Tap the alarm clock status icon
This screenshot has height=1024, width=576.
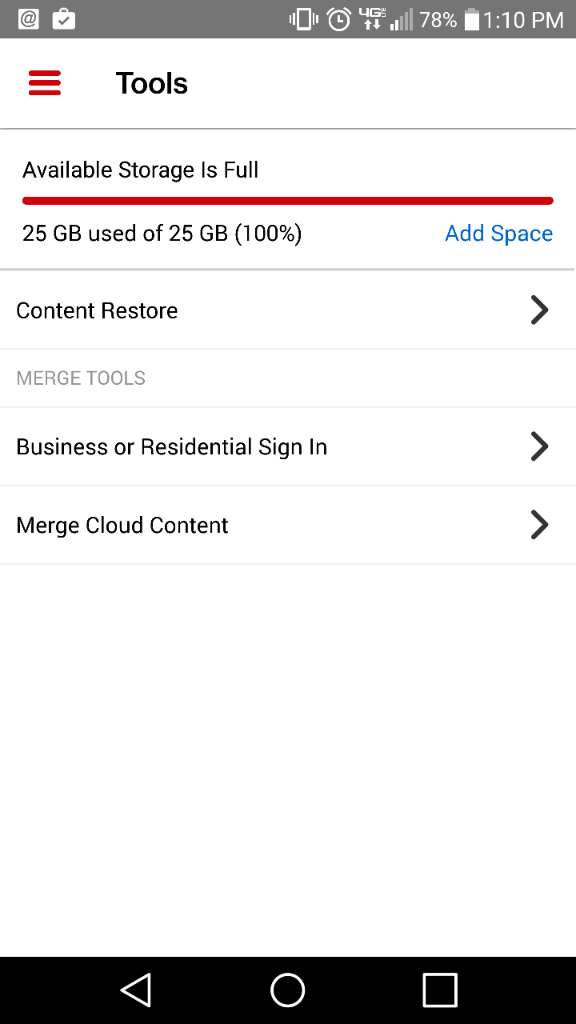(339, 20)
